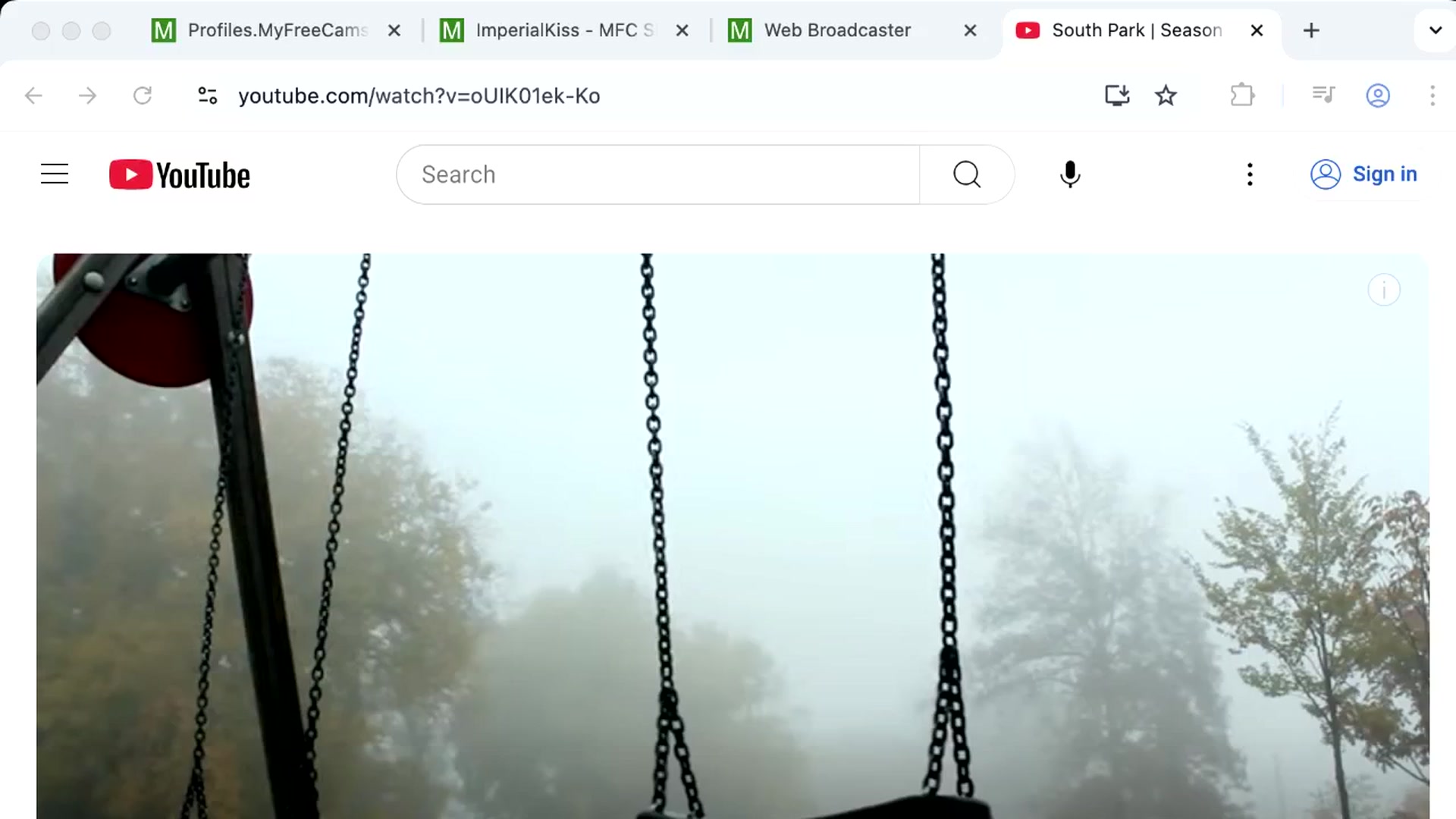
Task: Open Chrome extensions puzzle icon
Action: (1242, 96)
